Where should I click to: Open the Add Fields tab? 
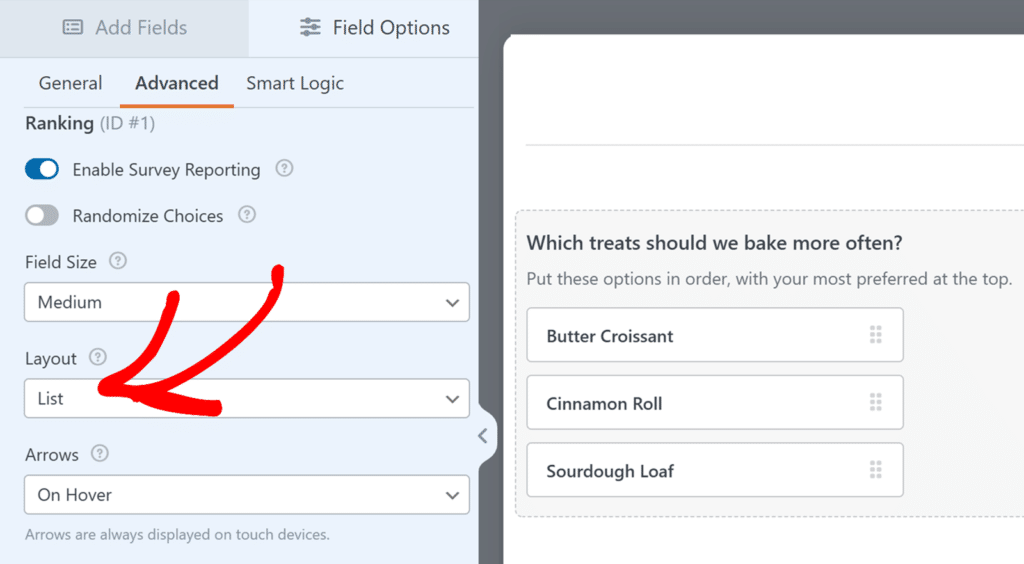[124, 28]
